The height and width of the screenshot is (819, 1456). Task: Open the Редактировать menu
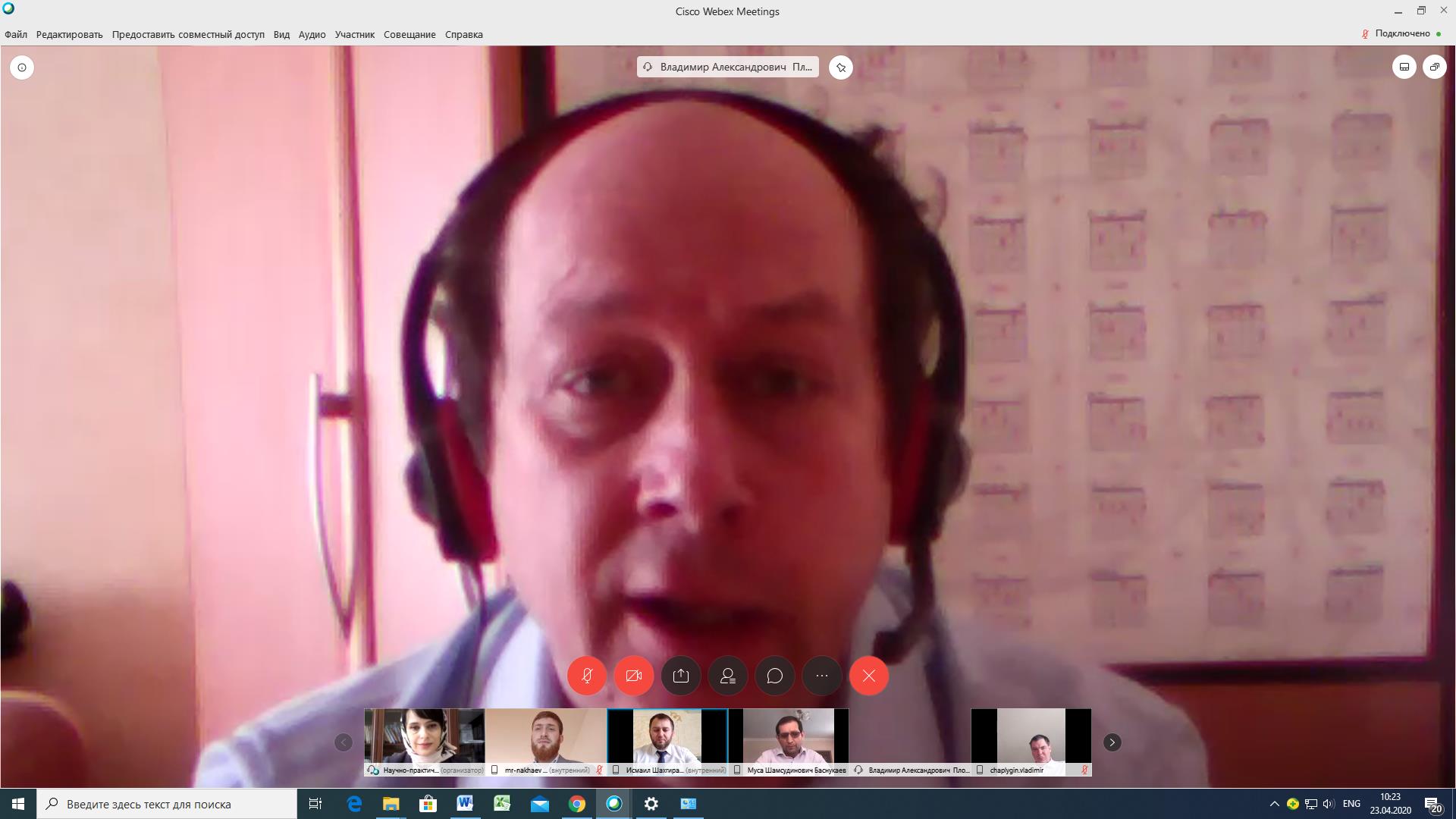pyautogui.click(x=69, y=34)
